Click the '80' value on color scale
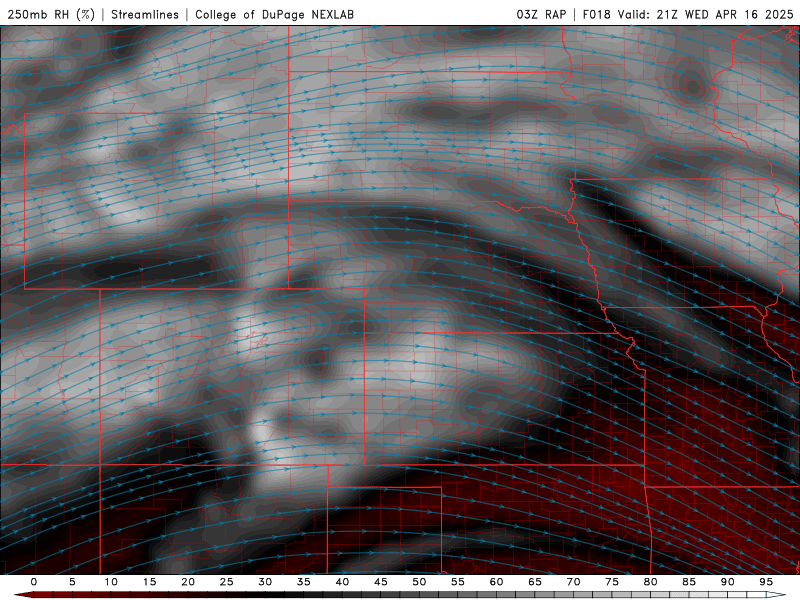The height and width of the screenshot is (600, 800). (x=650, y=582)
